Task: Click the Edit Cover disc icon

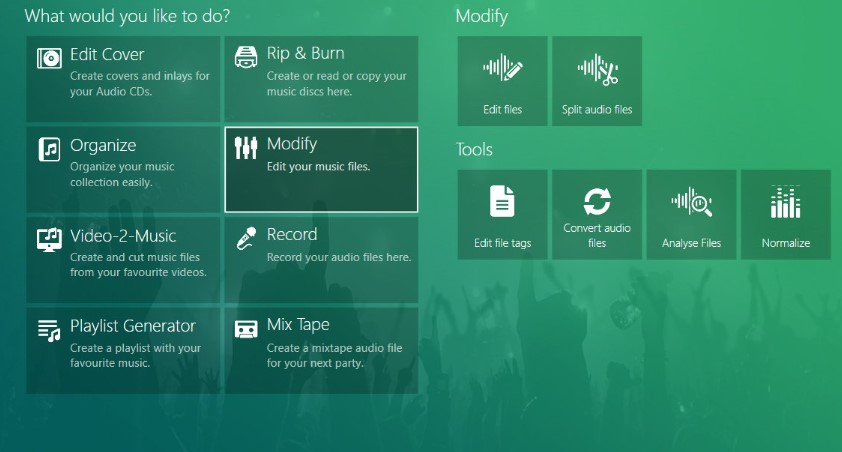Action: click(49, 58)
